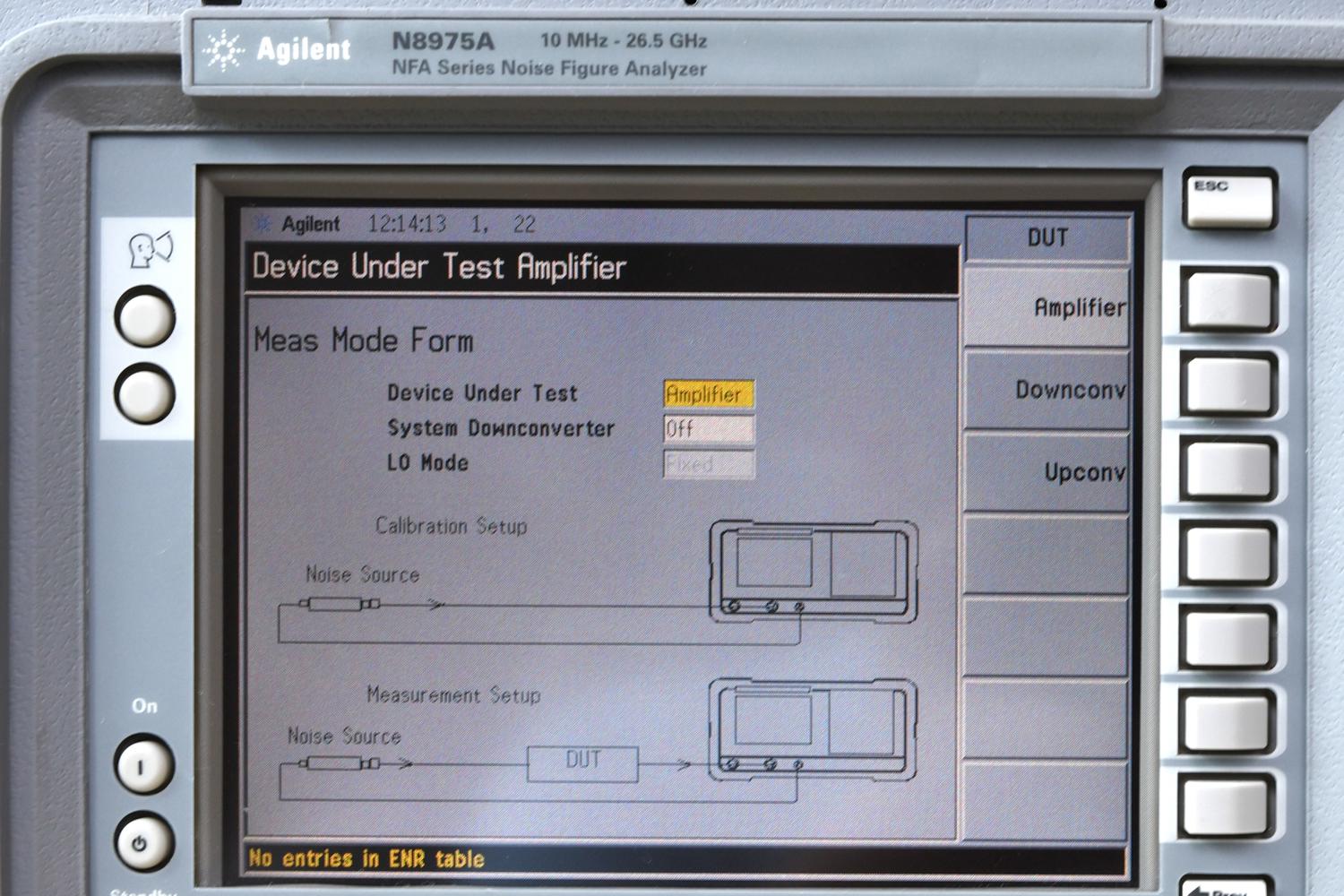Click the Noise Source label in calibration diagram
The width and height of the screenshot is (1344, 896).
pyautogui.click(x=362, y=574)
